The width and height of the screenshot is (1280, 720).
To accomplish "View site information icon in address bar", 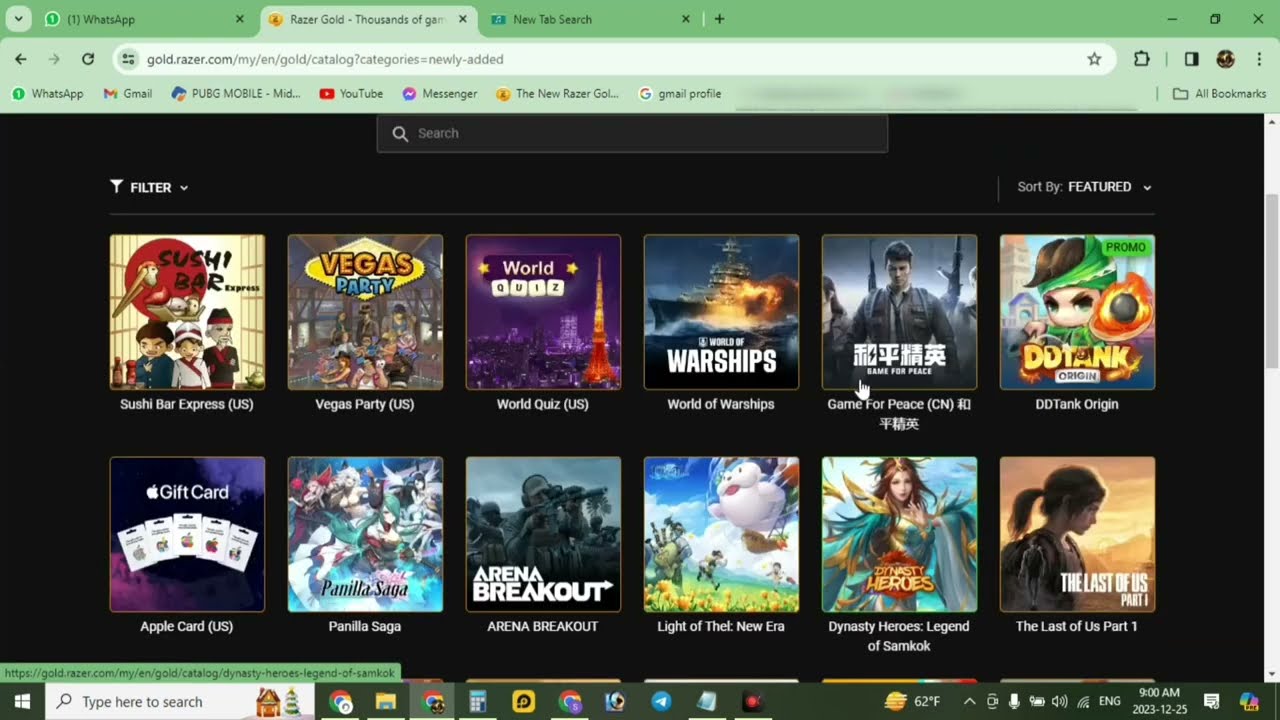I will point(128,59).
